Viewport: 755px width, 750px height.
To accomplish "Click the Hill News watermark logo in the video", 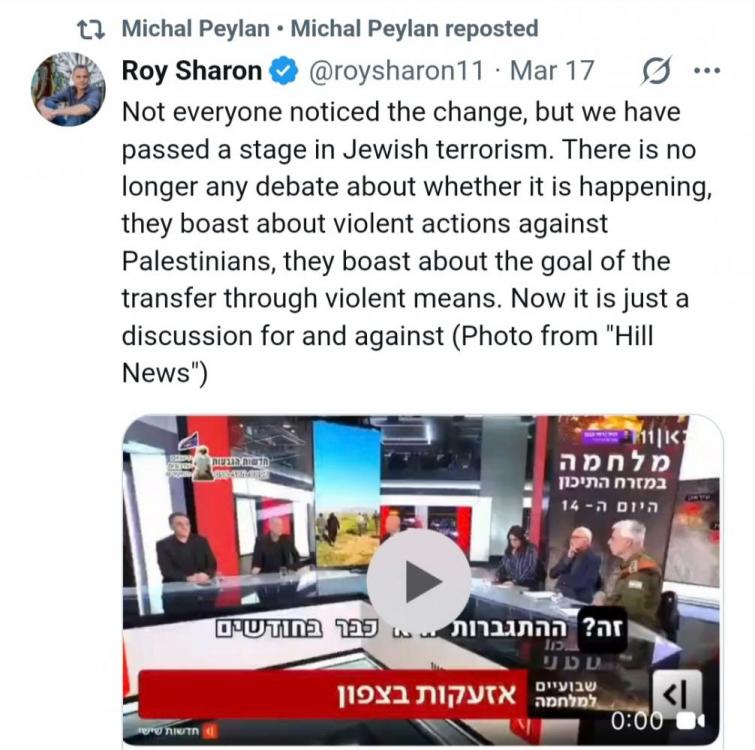I will (x=218, y=463).
